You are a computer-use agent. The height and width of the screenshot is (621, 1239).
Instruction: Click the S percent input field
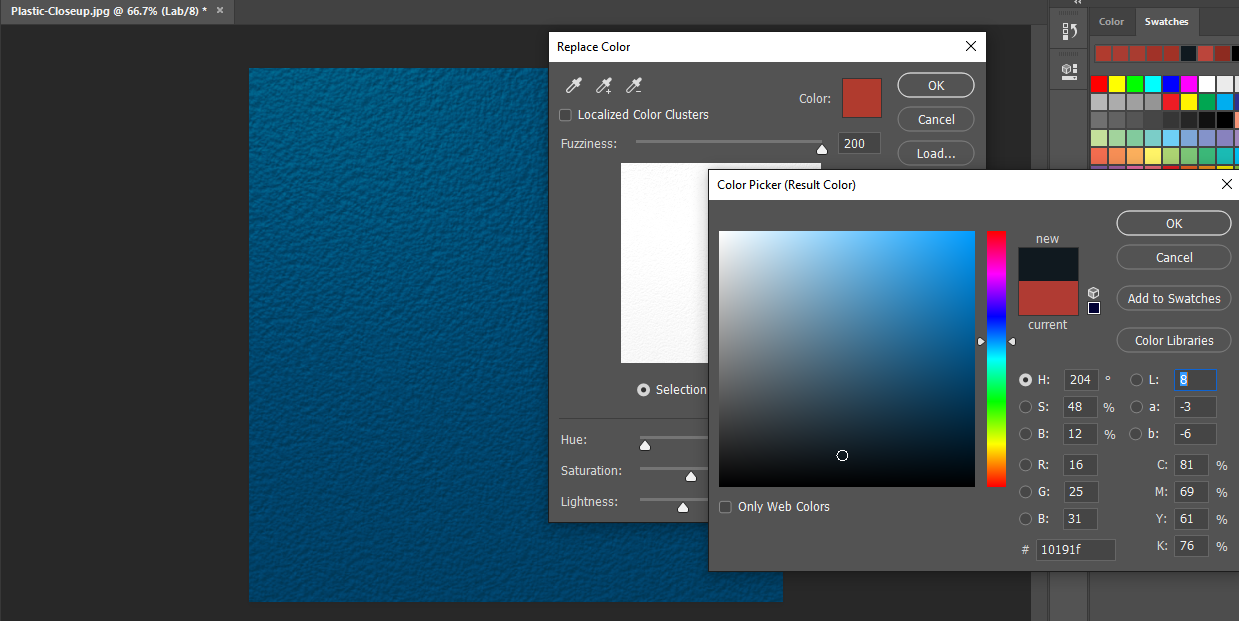[1081, 407]
